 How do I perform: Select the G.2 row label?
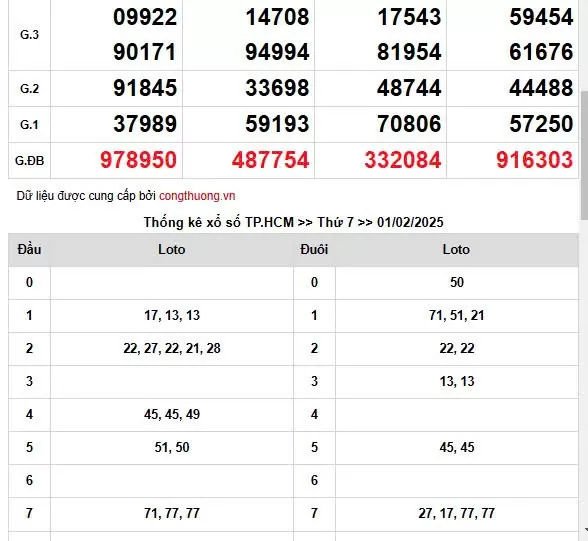click(29, 88)
